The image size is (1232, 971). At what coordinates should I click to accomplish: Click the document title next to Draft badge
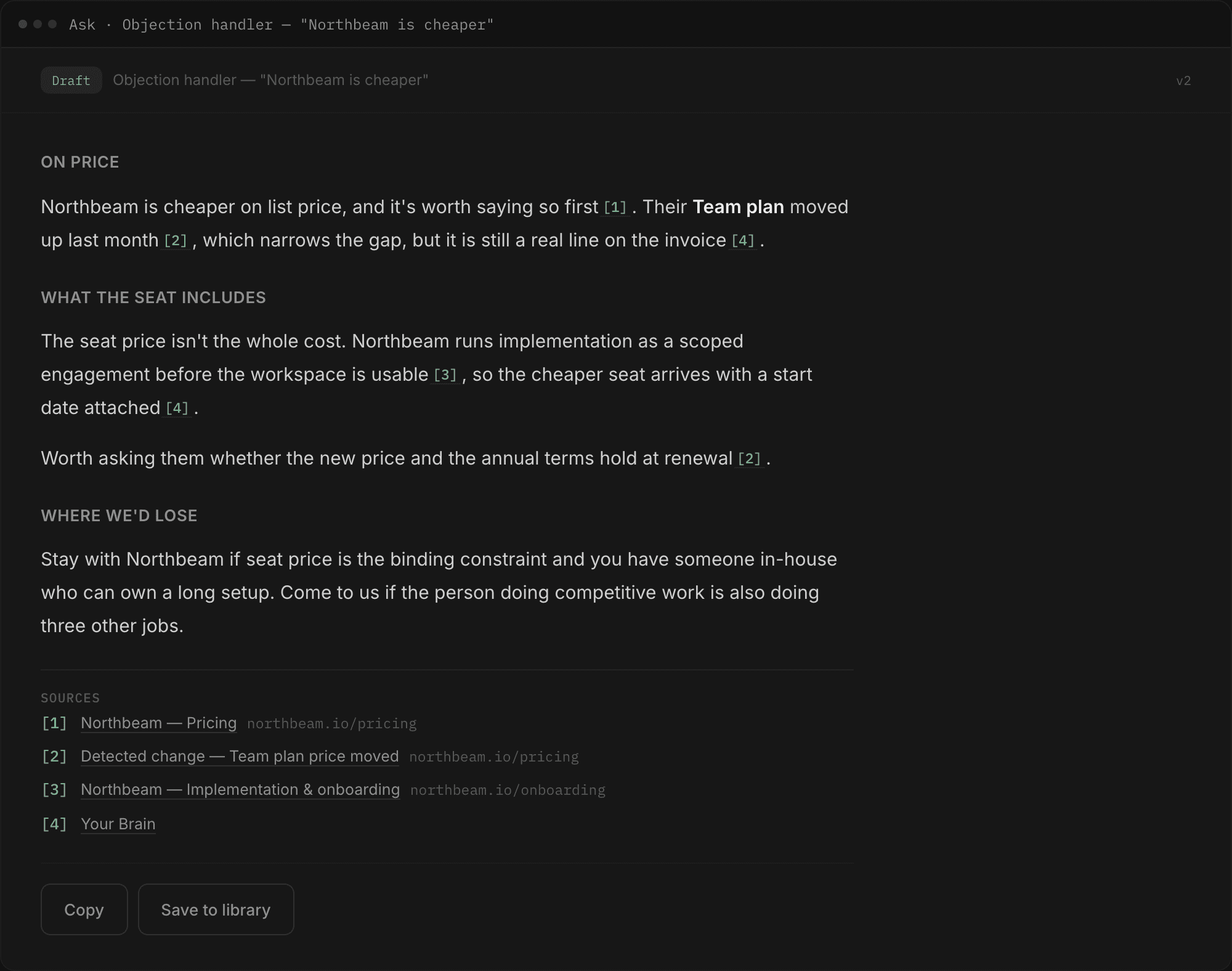point(270,80)
